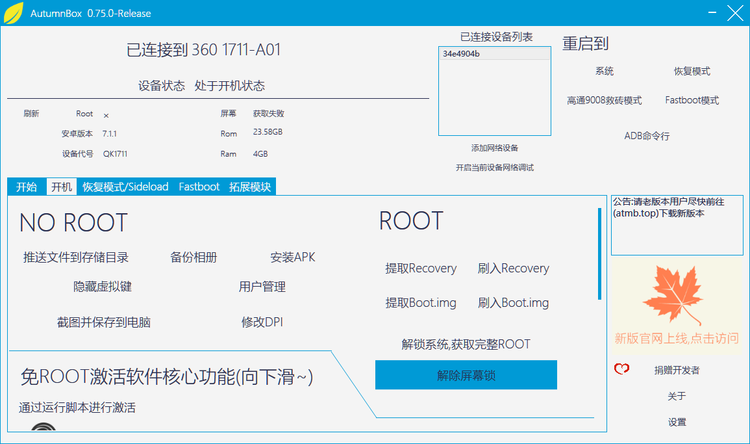This screenshot has height=444, width=750.
Task: Select the 拓展模块 tab
Action: coord(250,187)
